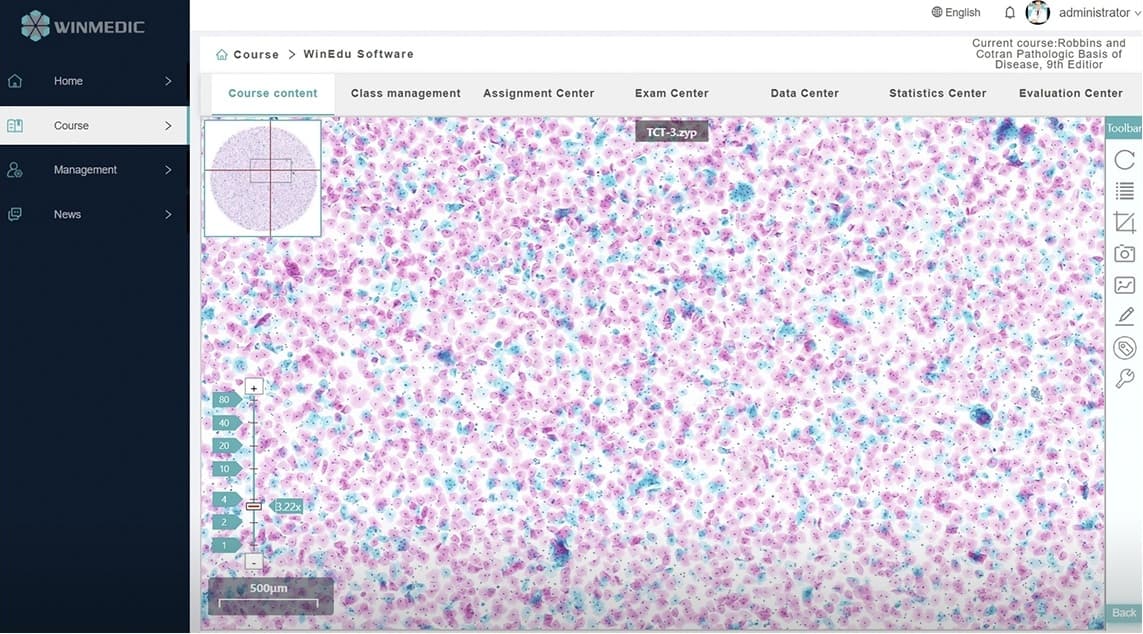Open the list icon in right toolbar
The height and width of the screenshot is (634, 1143).
1124,192
